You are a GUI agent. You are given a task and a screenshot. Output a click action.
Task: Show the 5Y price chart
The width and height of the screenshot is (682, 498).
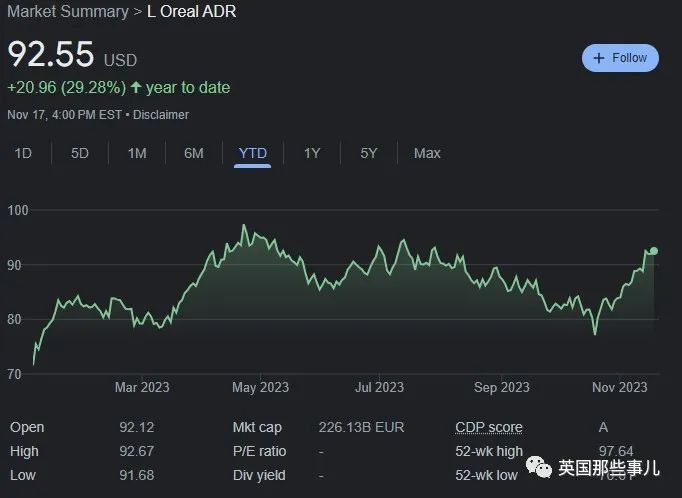click(368, 153)
